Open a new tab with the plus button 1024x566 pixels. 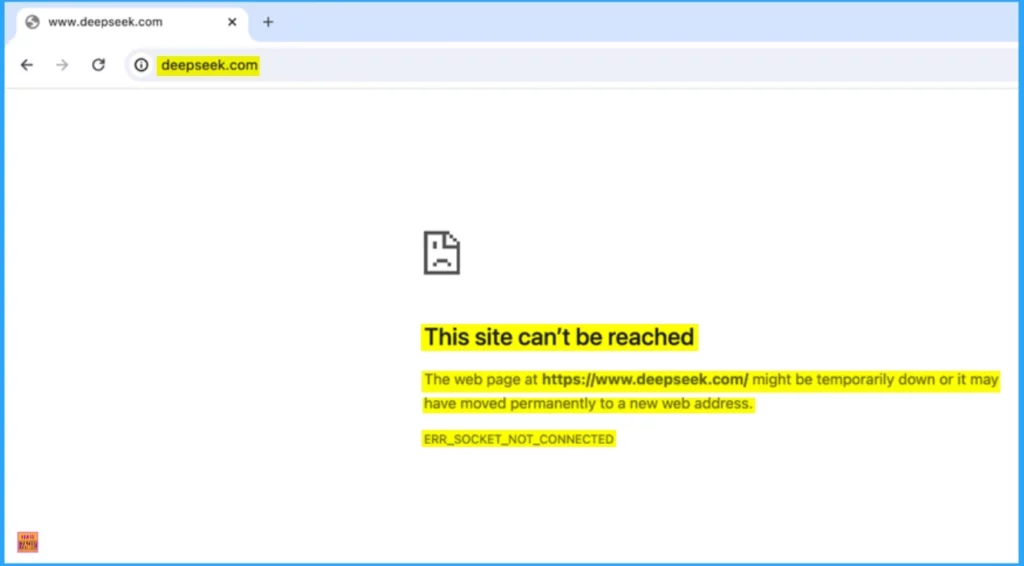point(268,22)
